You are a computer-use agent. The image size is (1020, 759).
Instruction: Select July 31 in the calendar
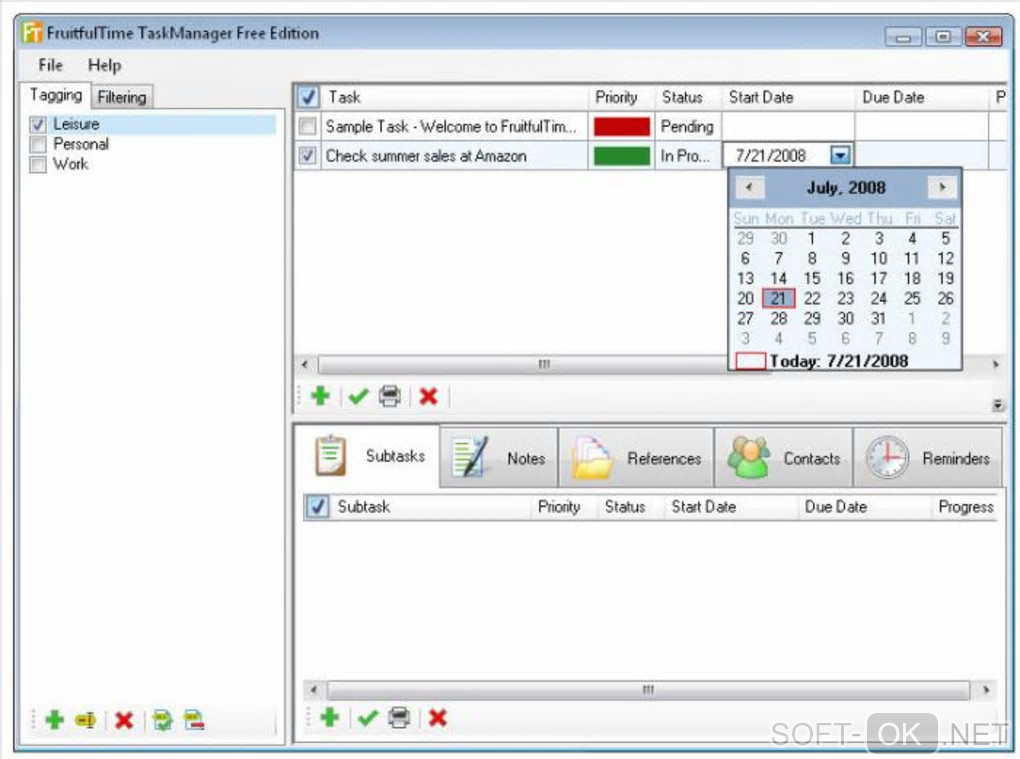878,319
